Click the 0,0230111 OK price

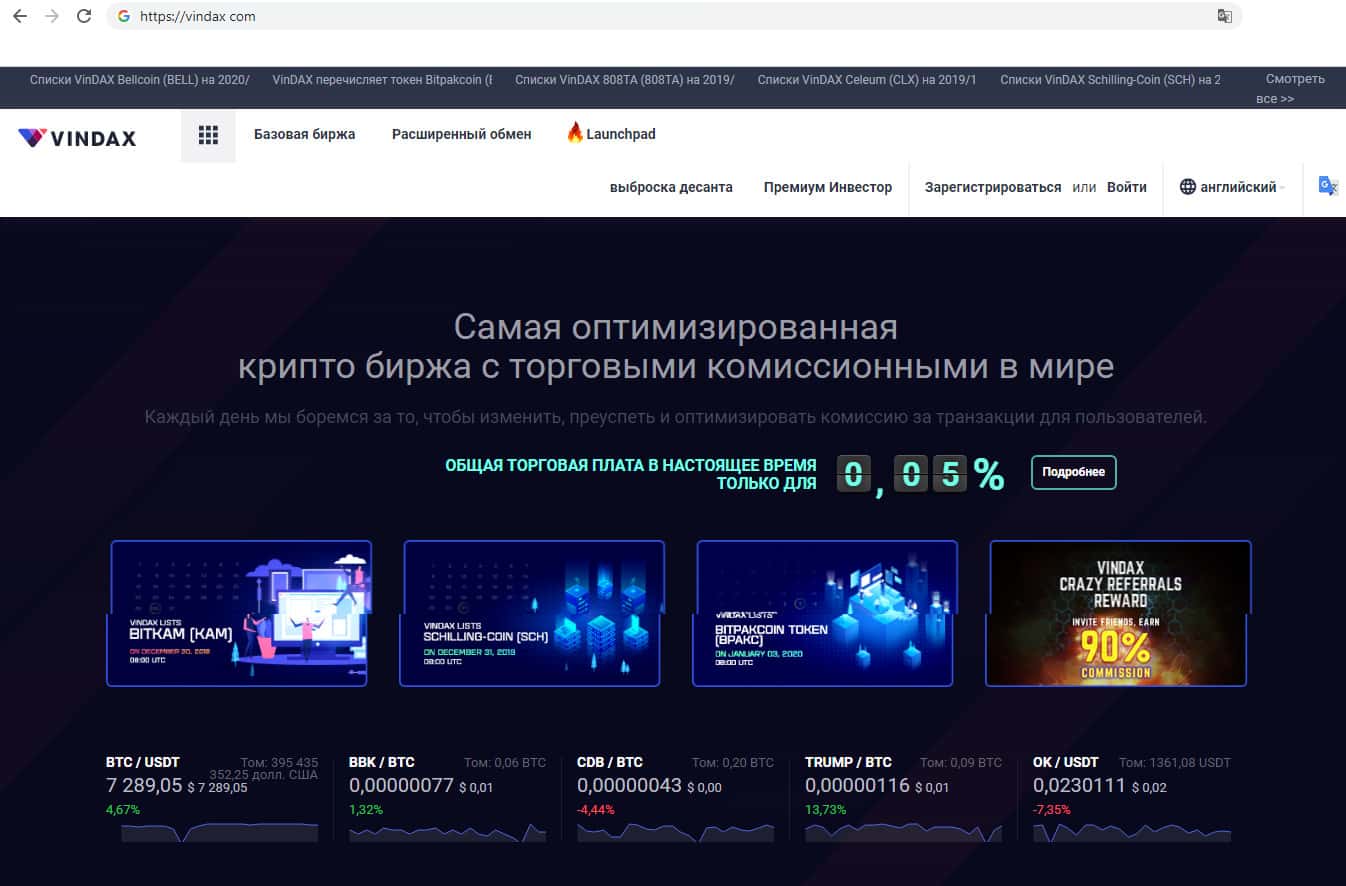point(1079,786)
